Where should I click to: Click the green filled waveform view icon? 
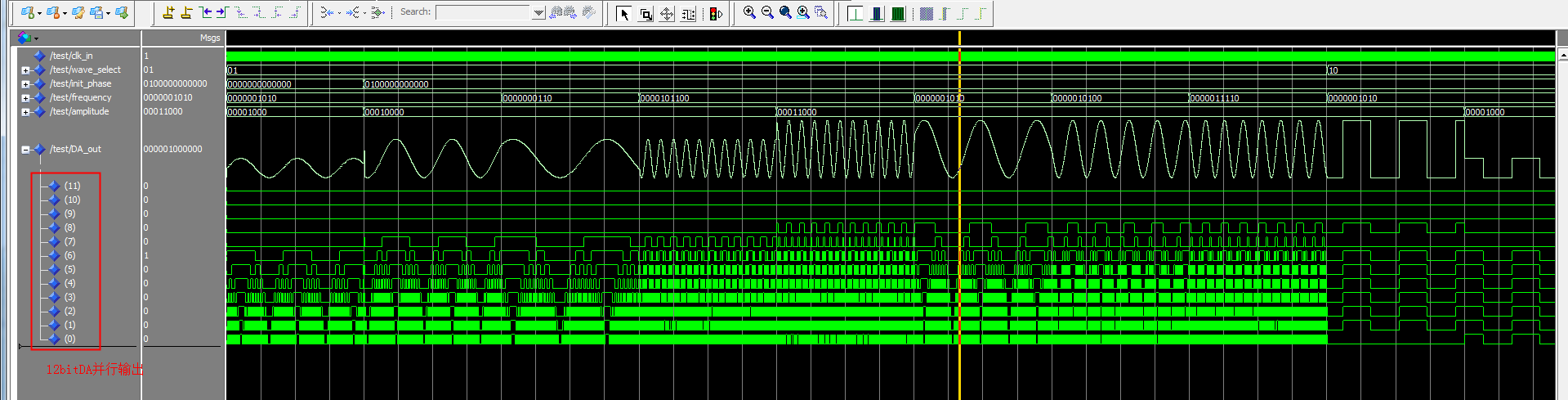tap(898, 13)
